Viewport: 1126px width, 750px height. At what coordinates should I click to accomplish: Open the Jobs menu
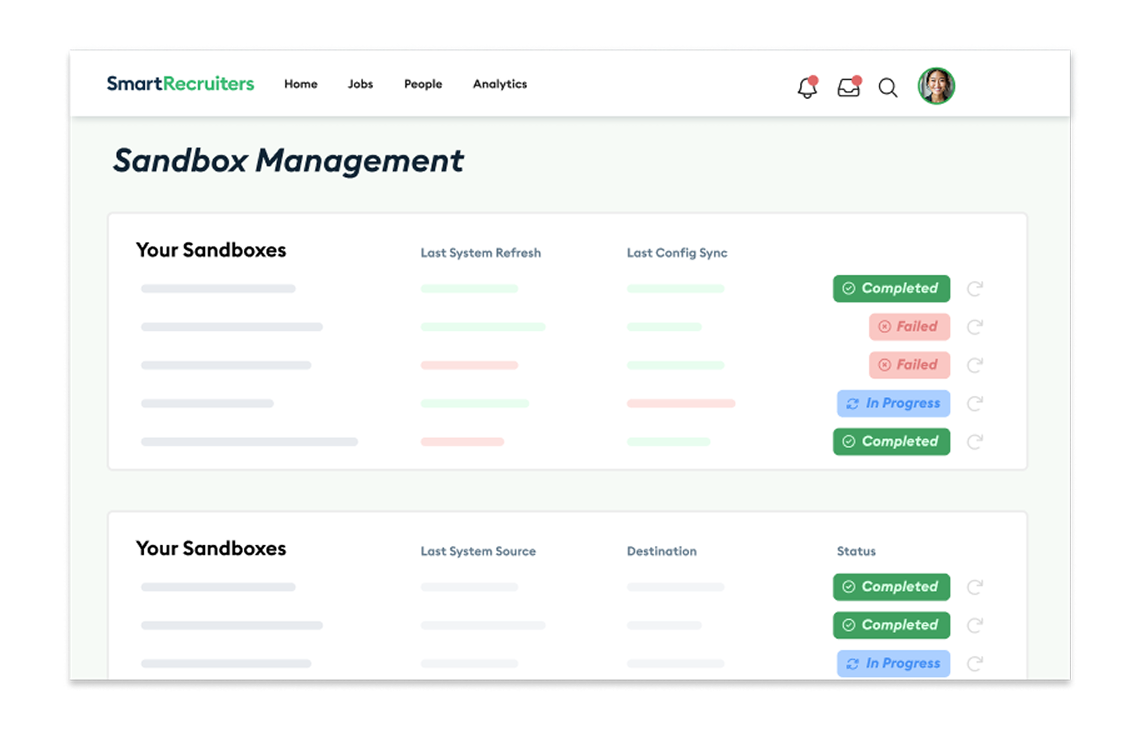pos(360,84)
